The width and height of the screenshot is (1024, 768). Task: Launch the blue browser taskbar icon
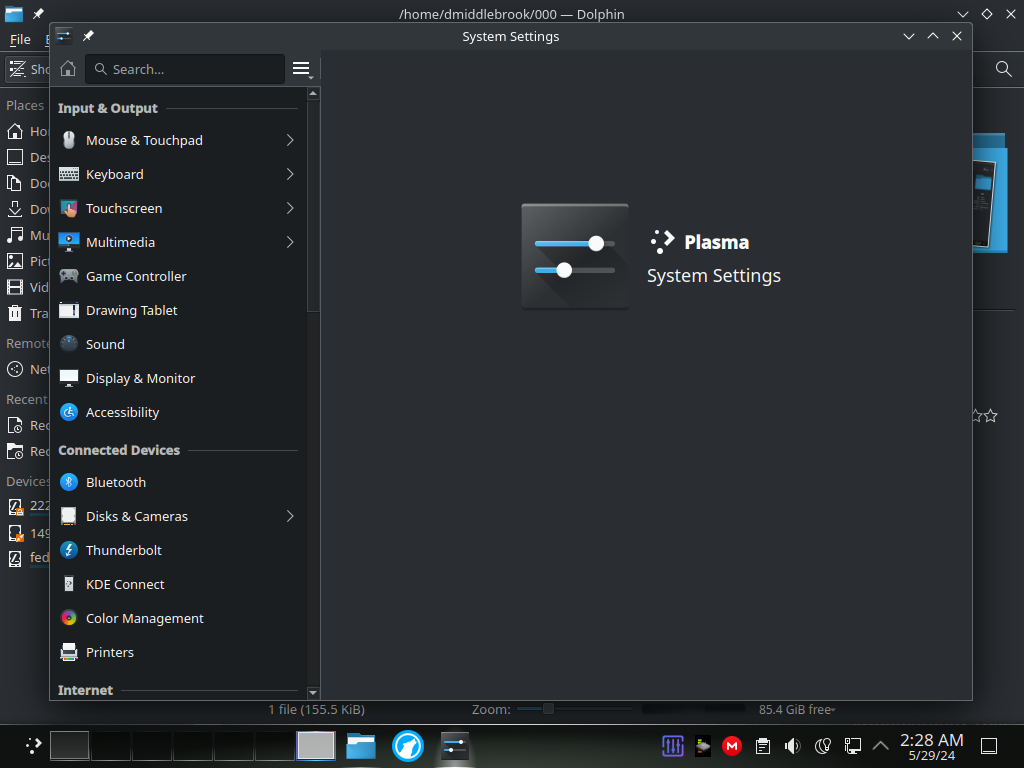(408, 746)
